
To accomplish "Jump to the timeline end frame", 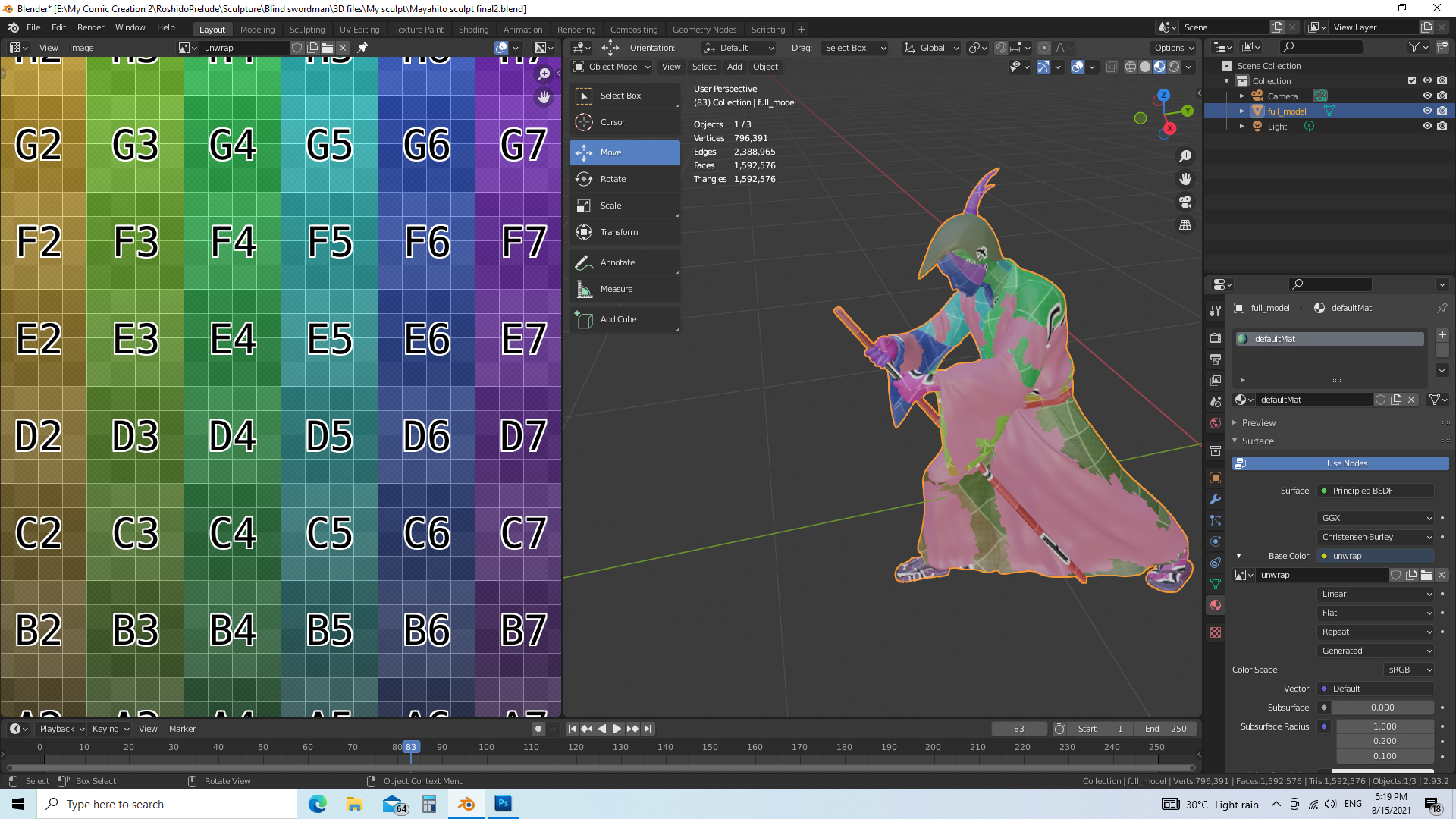I will click(648, 729).
